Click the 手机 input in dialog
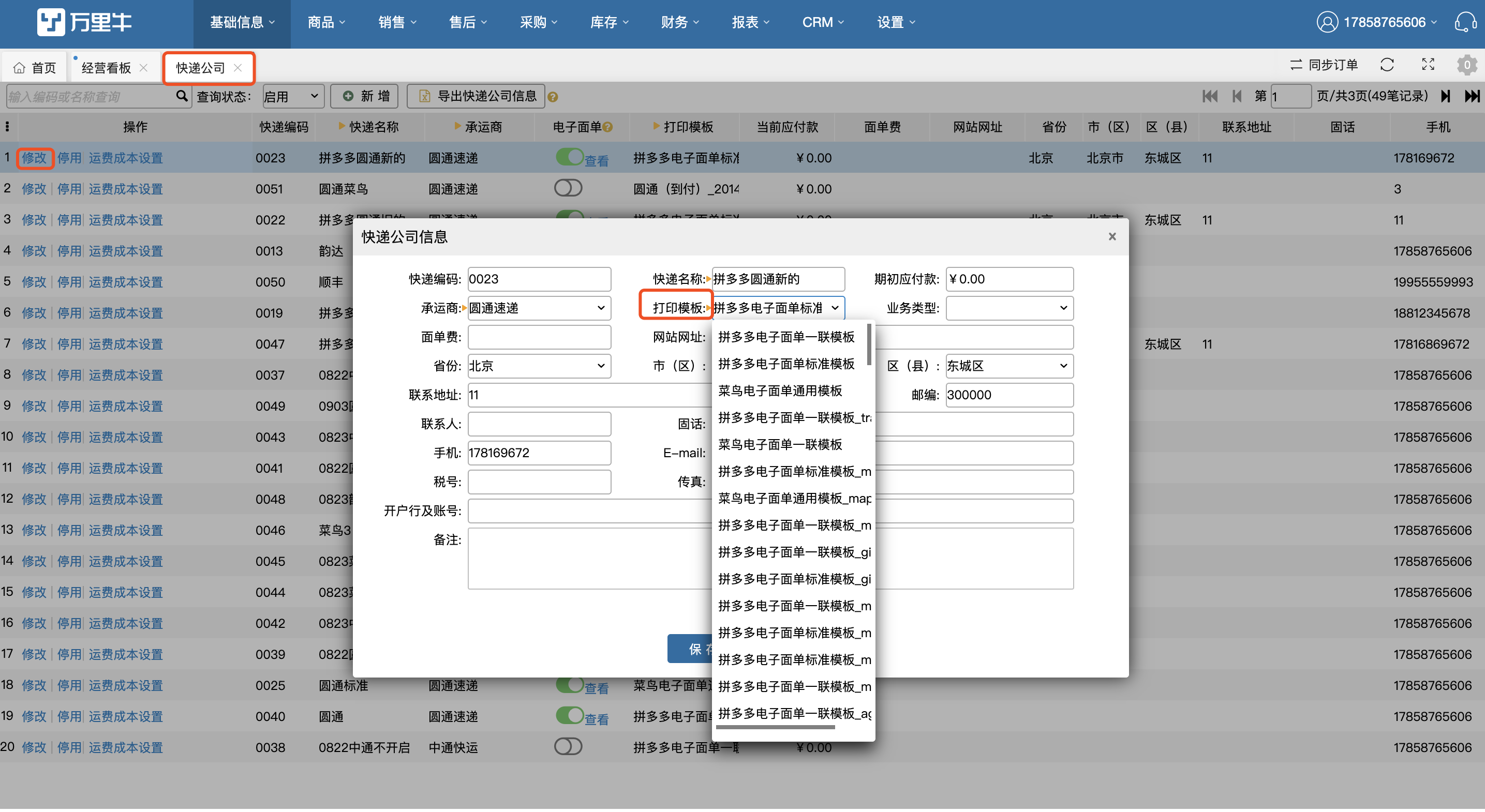The image size is (1485, 812). [539, 453]
